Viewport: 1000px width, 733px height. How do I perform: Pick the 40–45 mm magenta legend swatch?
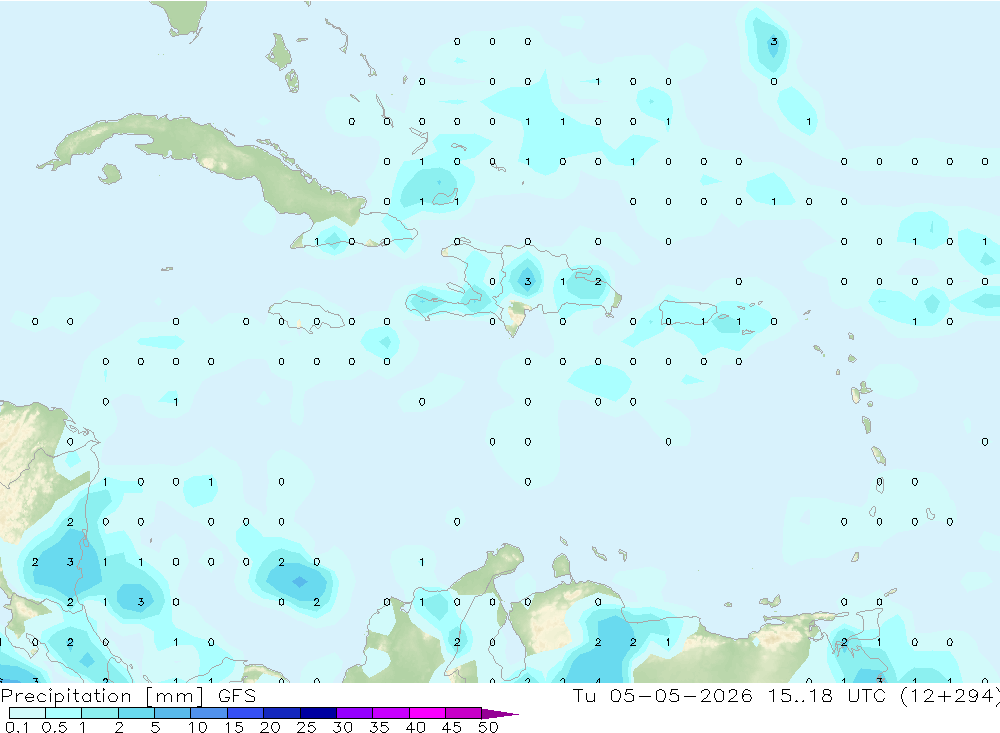point(427,713)
